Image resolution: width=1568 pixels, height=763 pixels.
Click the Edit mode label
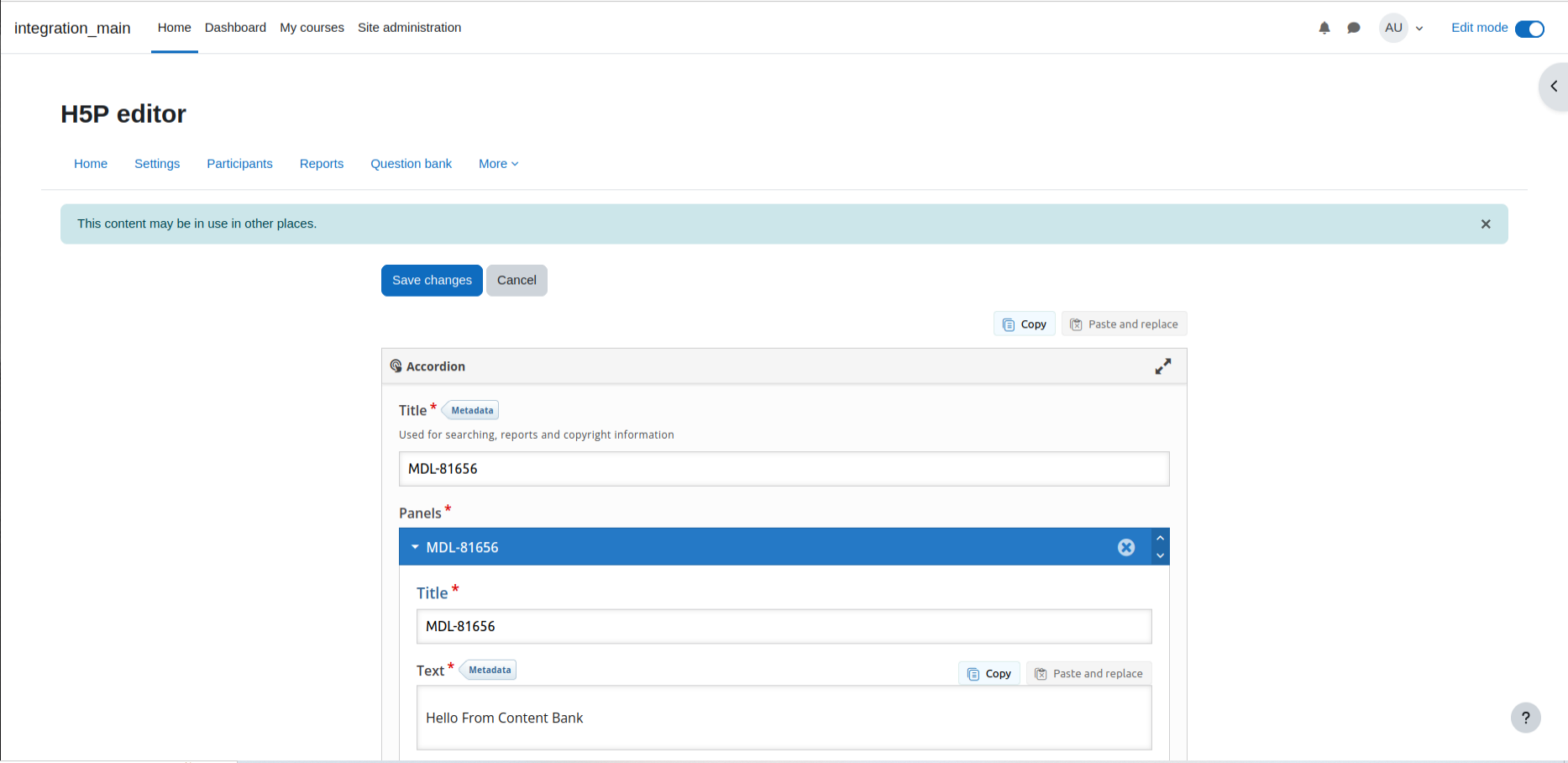[x=1479, y=28]
